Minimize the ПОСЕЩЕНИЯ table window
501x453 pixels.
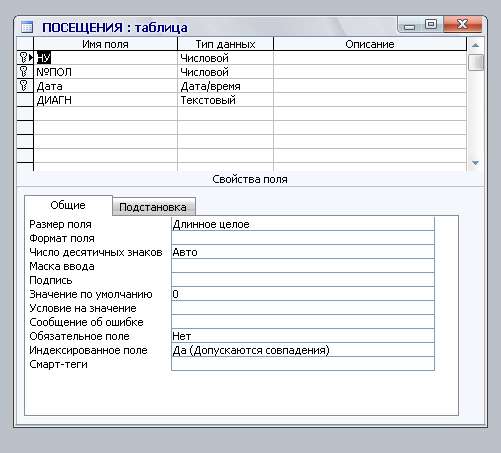tap(410, 26)
